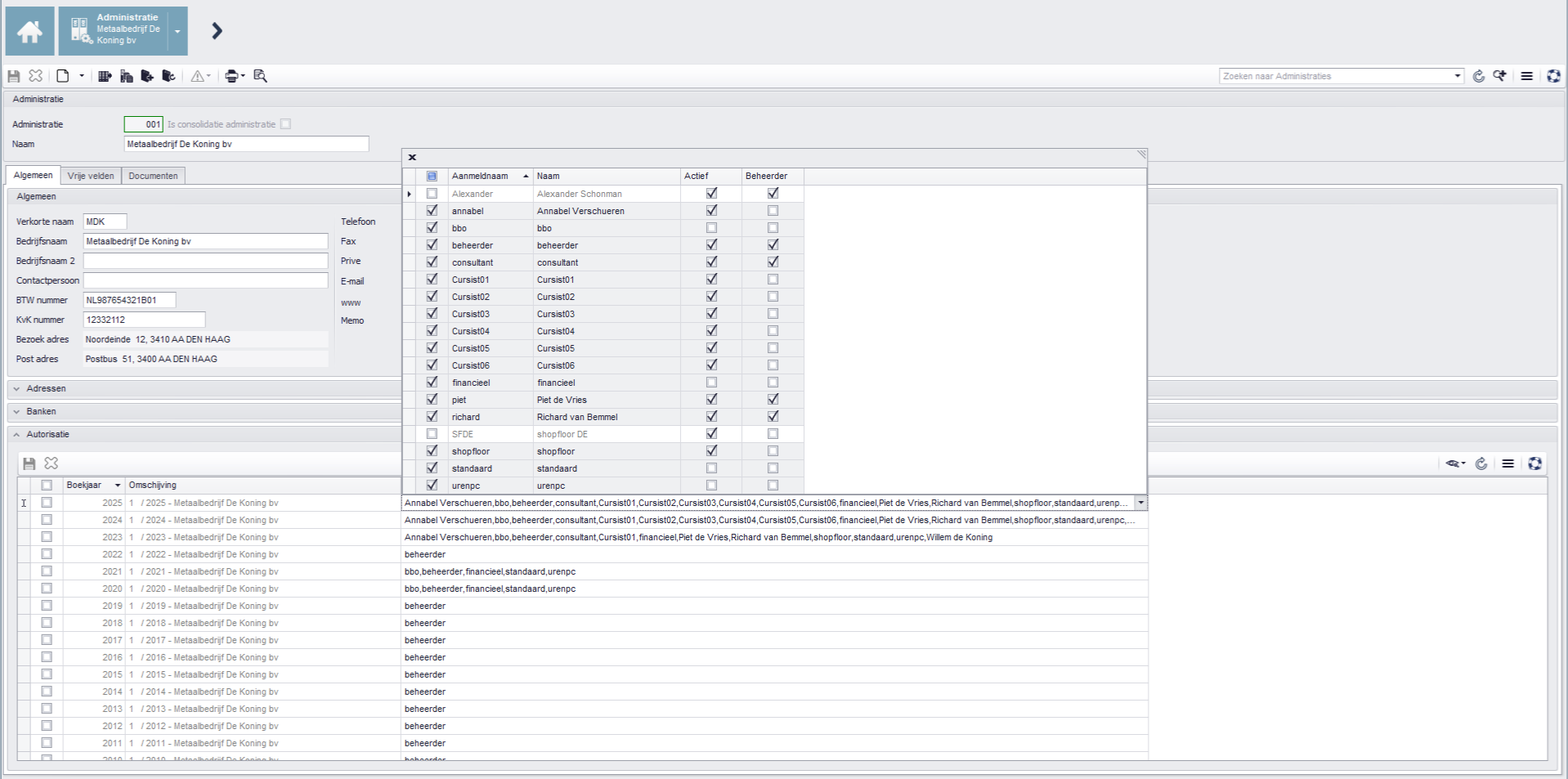Refresh the Autorisatie grid

1481,463
